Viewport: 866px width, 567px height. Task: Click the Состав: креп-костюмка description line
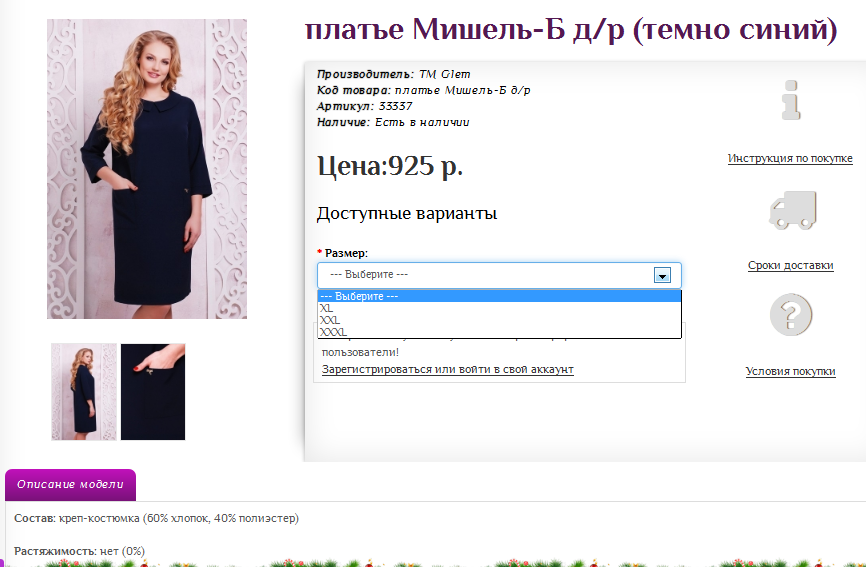[x=156, y=518]
